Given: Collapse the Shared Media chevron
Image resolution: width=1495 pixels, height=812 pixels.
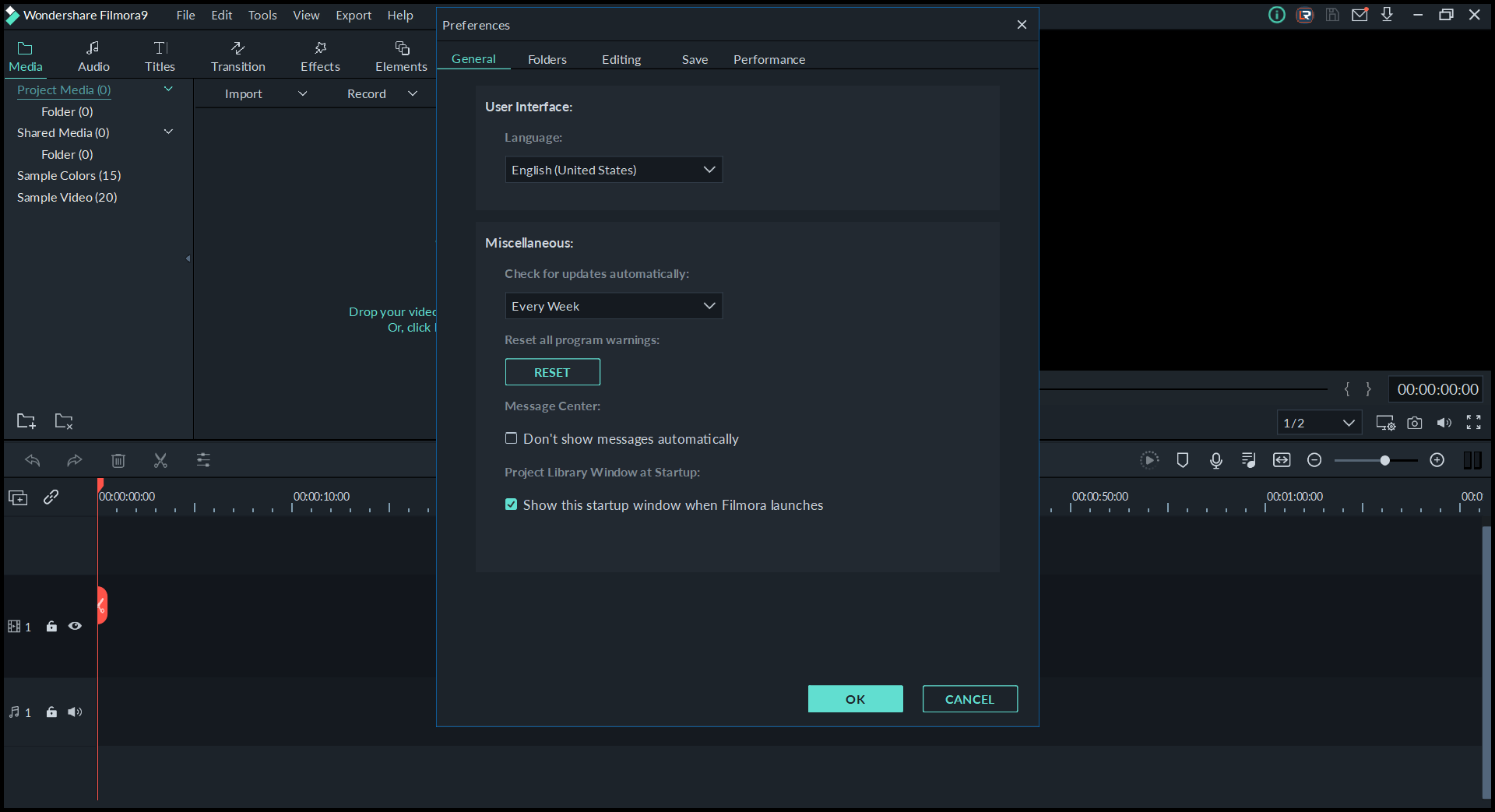Looking at the screenshot, I should [x=168, y=132].
